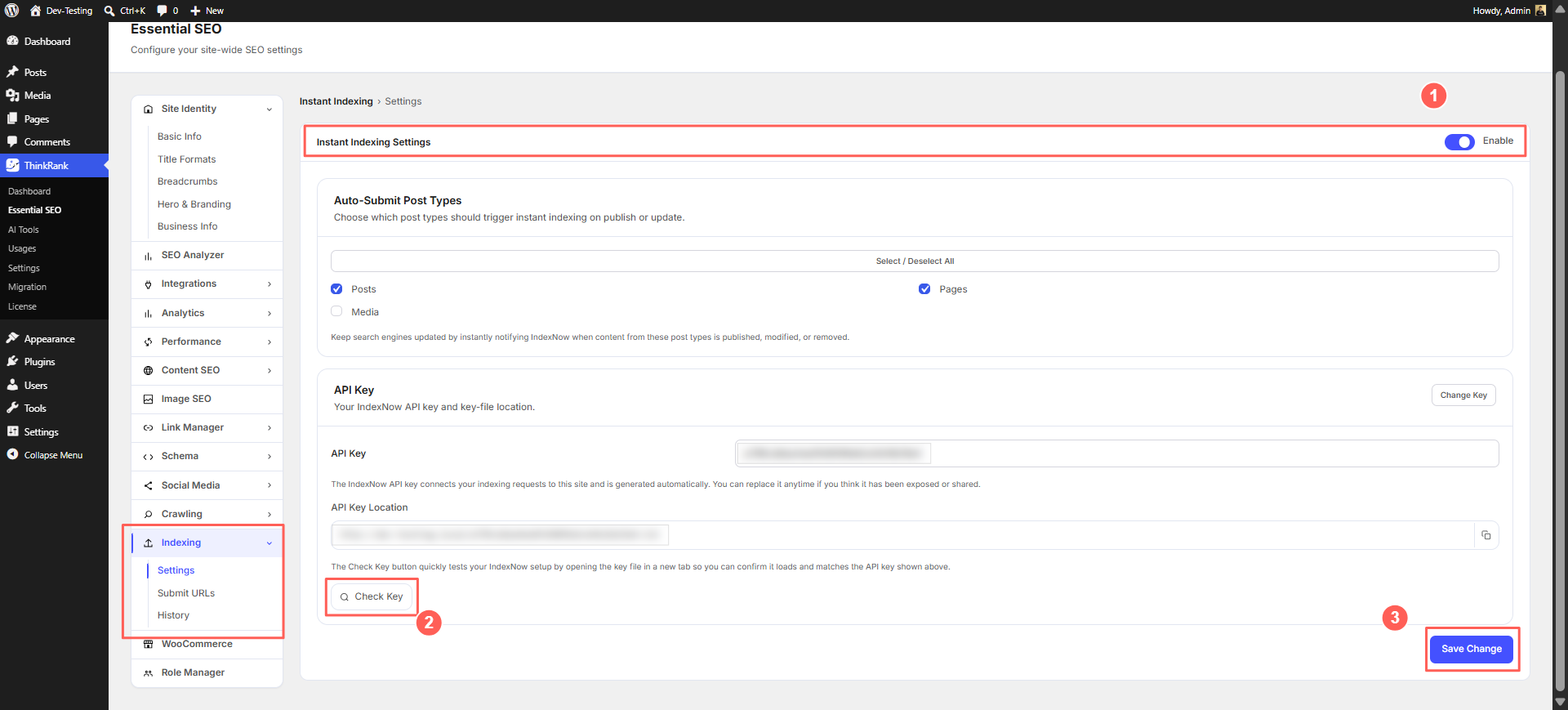
Task: Click the WooCommerce store icon
Action: 148,645
